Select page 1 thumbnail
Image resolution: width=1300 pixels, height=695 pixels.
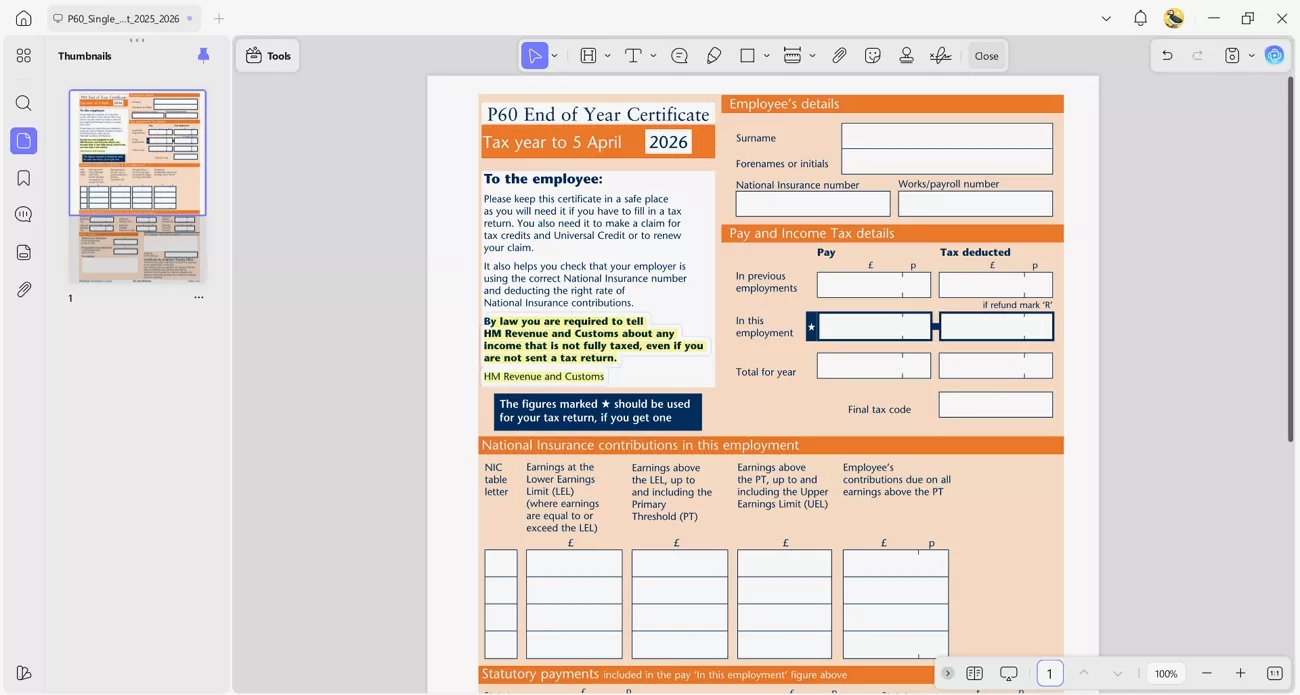coord(137,187)
